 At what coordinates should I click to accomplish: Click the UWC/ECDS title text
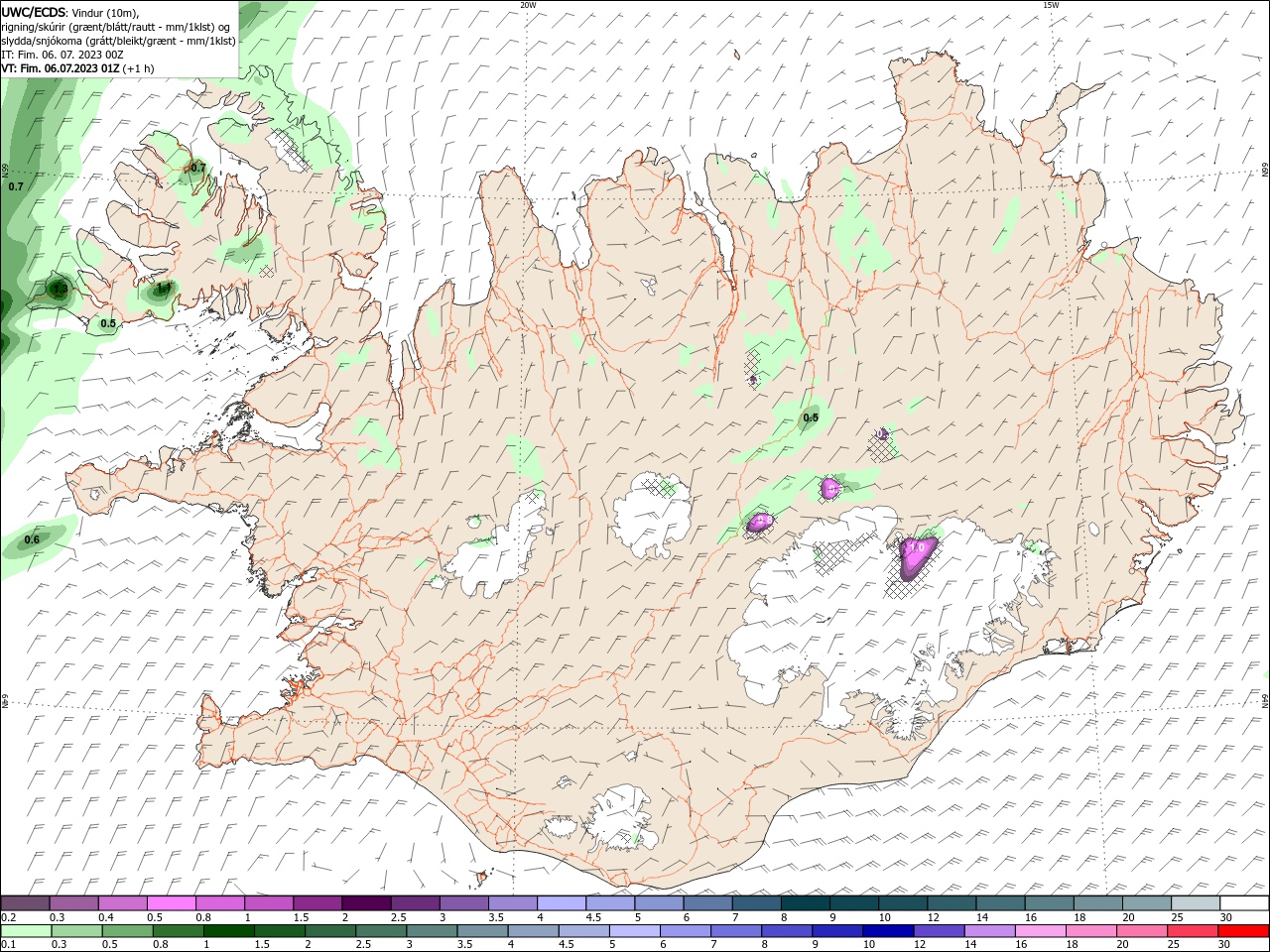pos(34,12)
